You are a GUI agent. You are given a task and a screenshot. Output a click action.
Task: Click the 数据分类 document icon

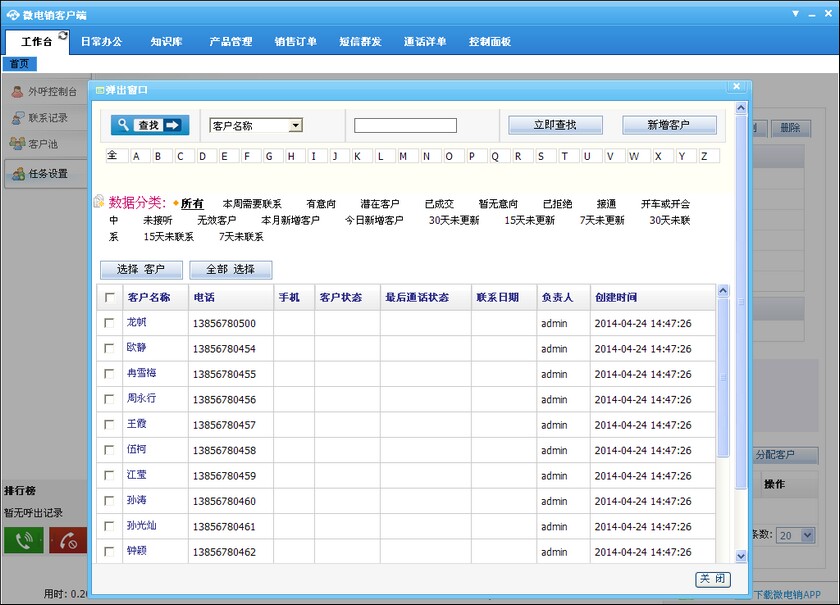pyautogui.click(x=99, y=201)
